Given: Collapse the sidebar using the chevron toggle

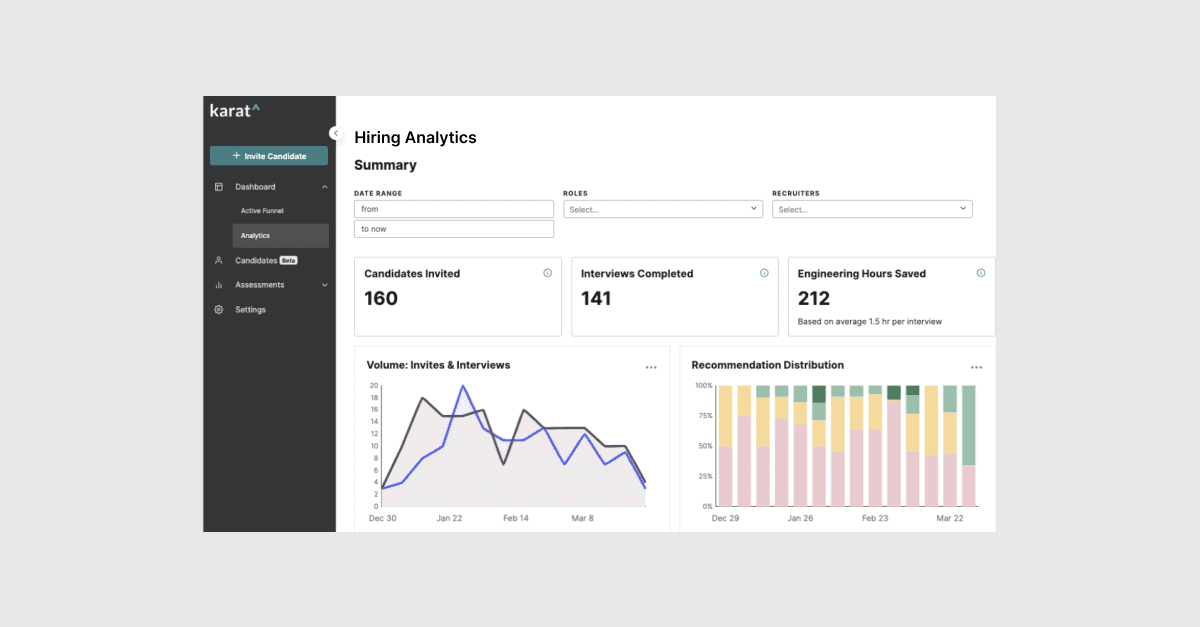Looking at the screenshot, I should [x=335, y=132].
